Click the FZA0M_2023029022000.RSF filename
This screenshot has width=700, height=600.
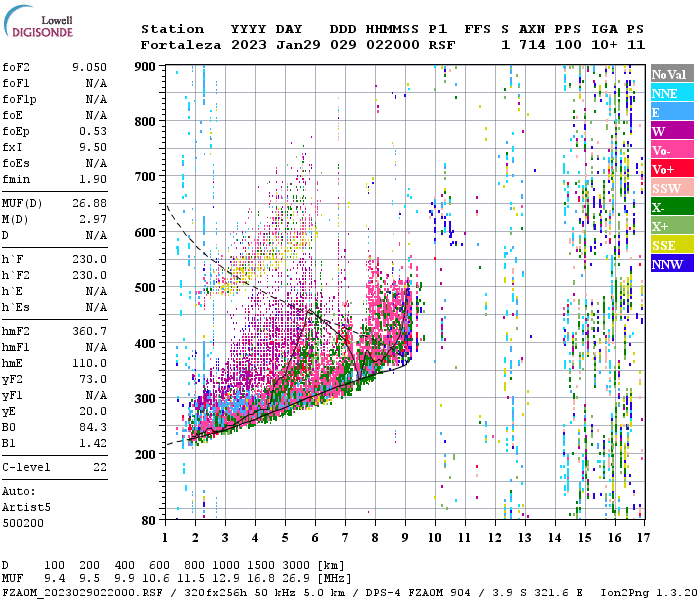tap(83, 593)
